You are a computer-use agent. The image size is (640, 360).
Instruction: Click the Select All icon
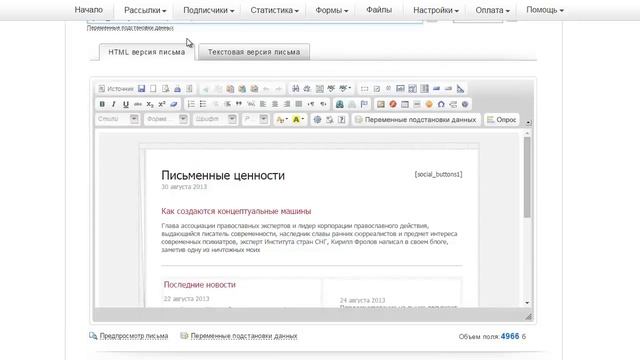click(319, 89)
